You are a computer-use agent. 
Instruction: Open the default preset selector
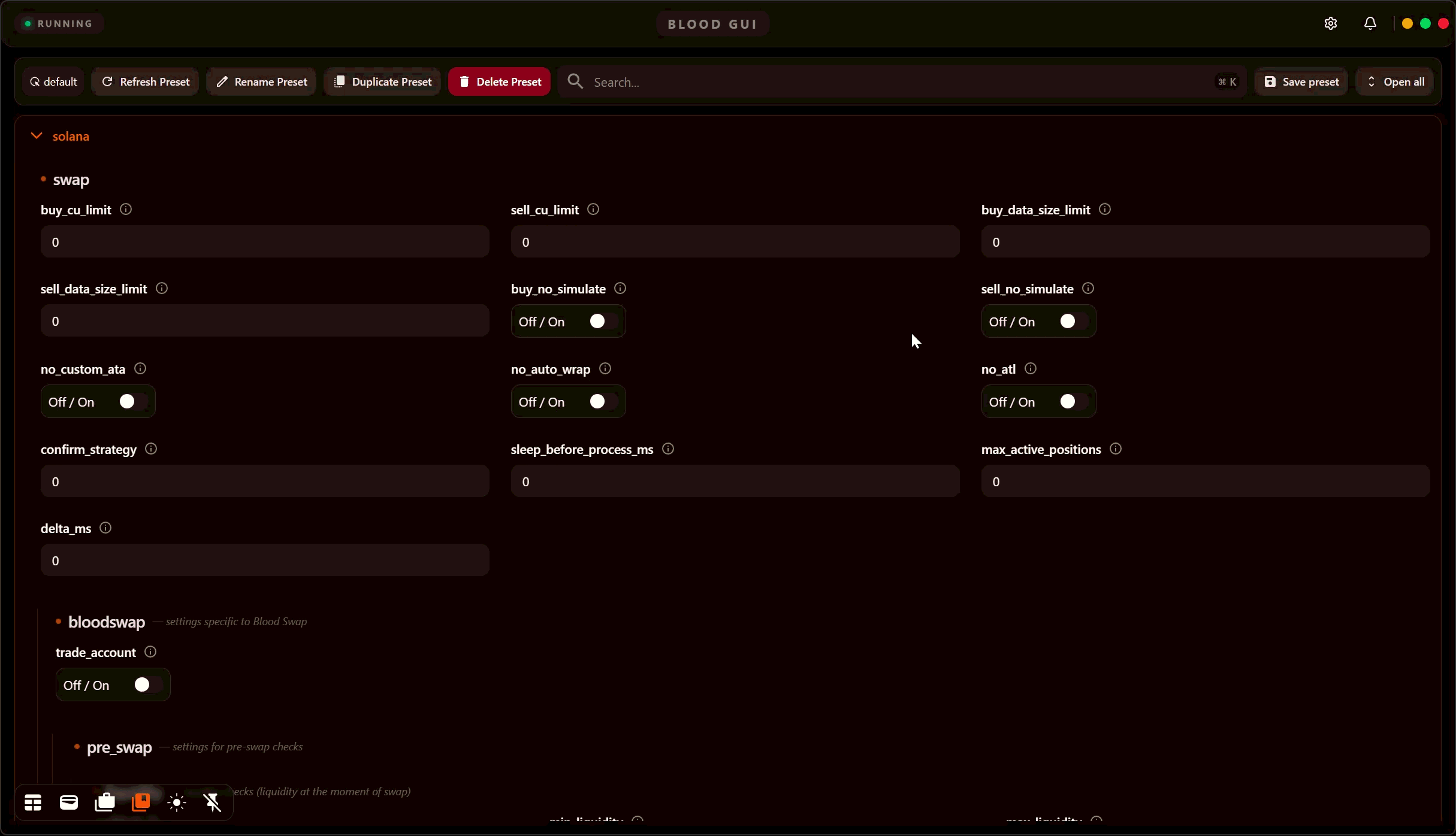tap(53, 82)
